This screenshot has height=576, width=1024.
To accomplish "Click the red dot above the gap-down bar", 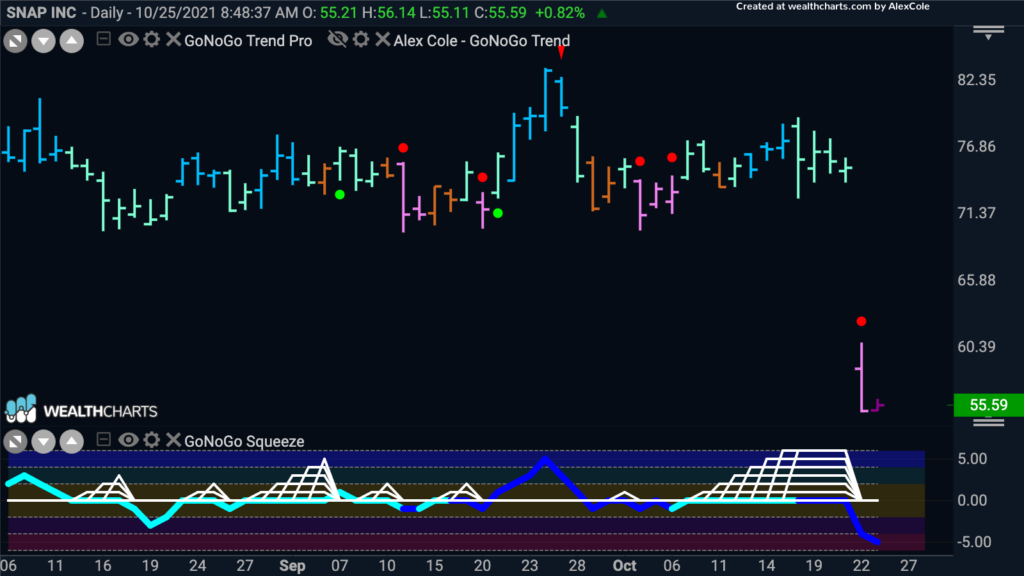I will tap(861, 321).
